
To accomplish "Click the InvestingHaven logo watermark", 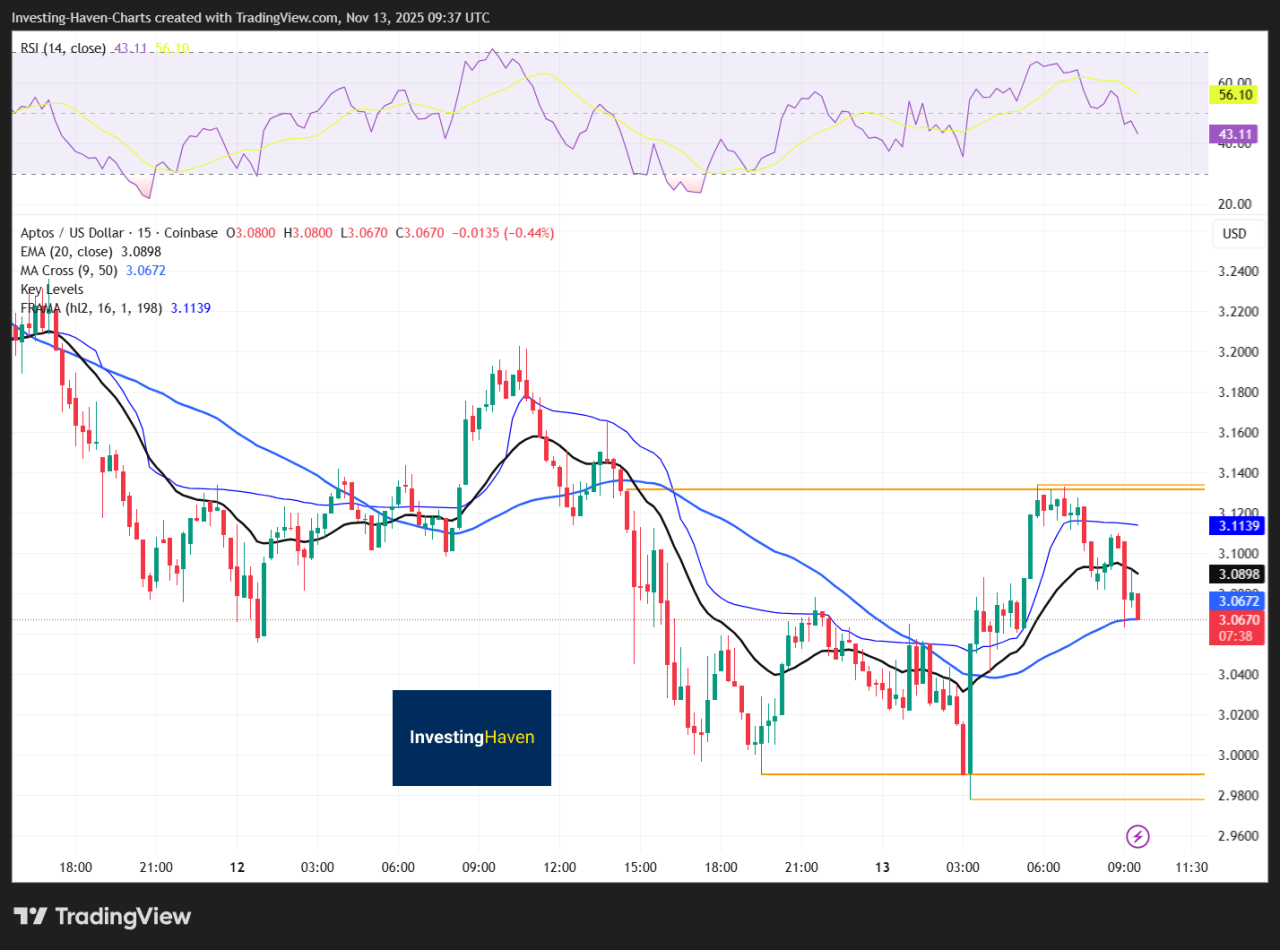I will pyautogui.click(x=471, y=737).
